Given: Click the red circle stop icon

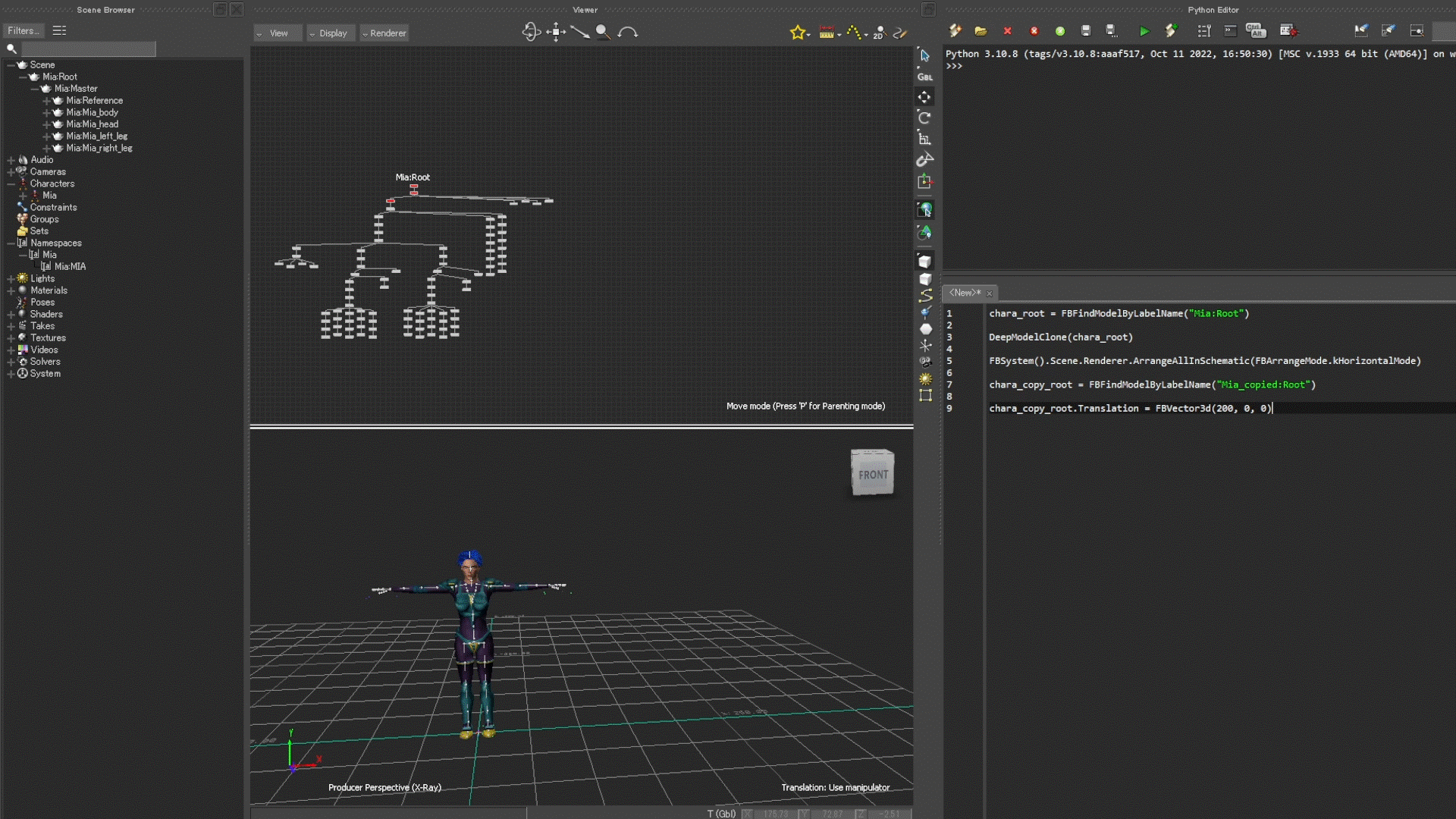Looking at the screenshot, I should [1034, 31].
